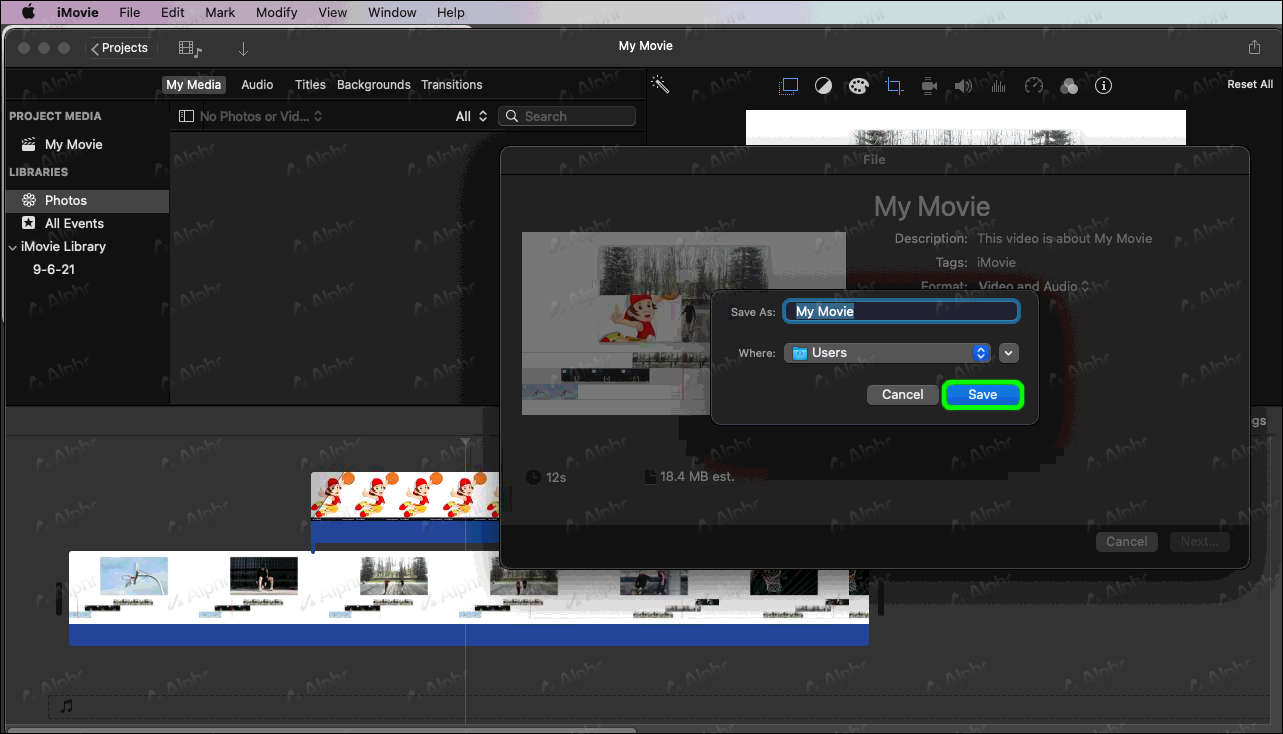Click the Reset All button
Screen dimensions: 1283x734
tap(1249, 84)
